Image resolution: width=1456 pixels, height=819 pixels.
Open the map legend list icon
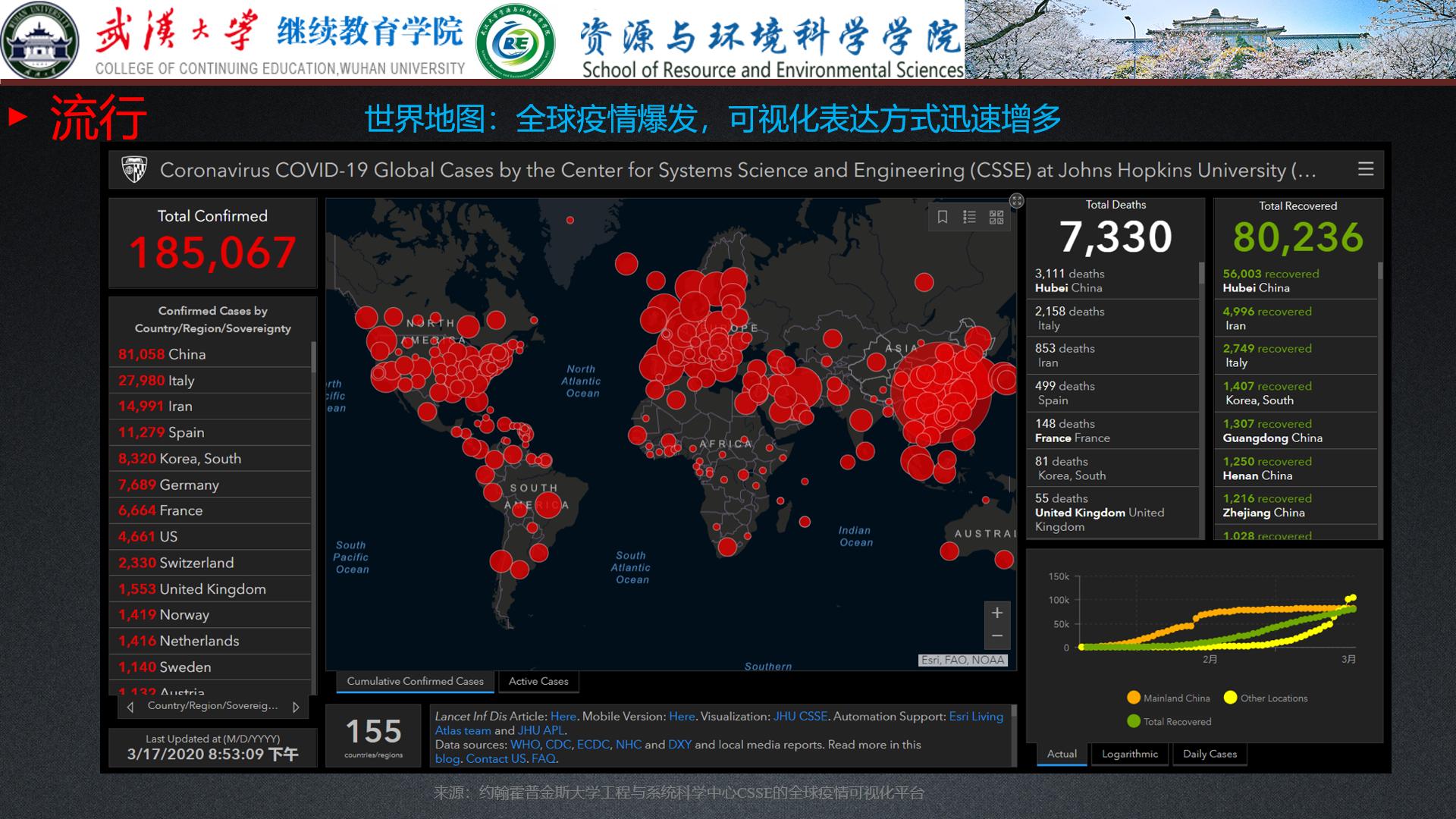(969, 218)
